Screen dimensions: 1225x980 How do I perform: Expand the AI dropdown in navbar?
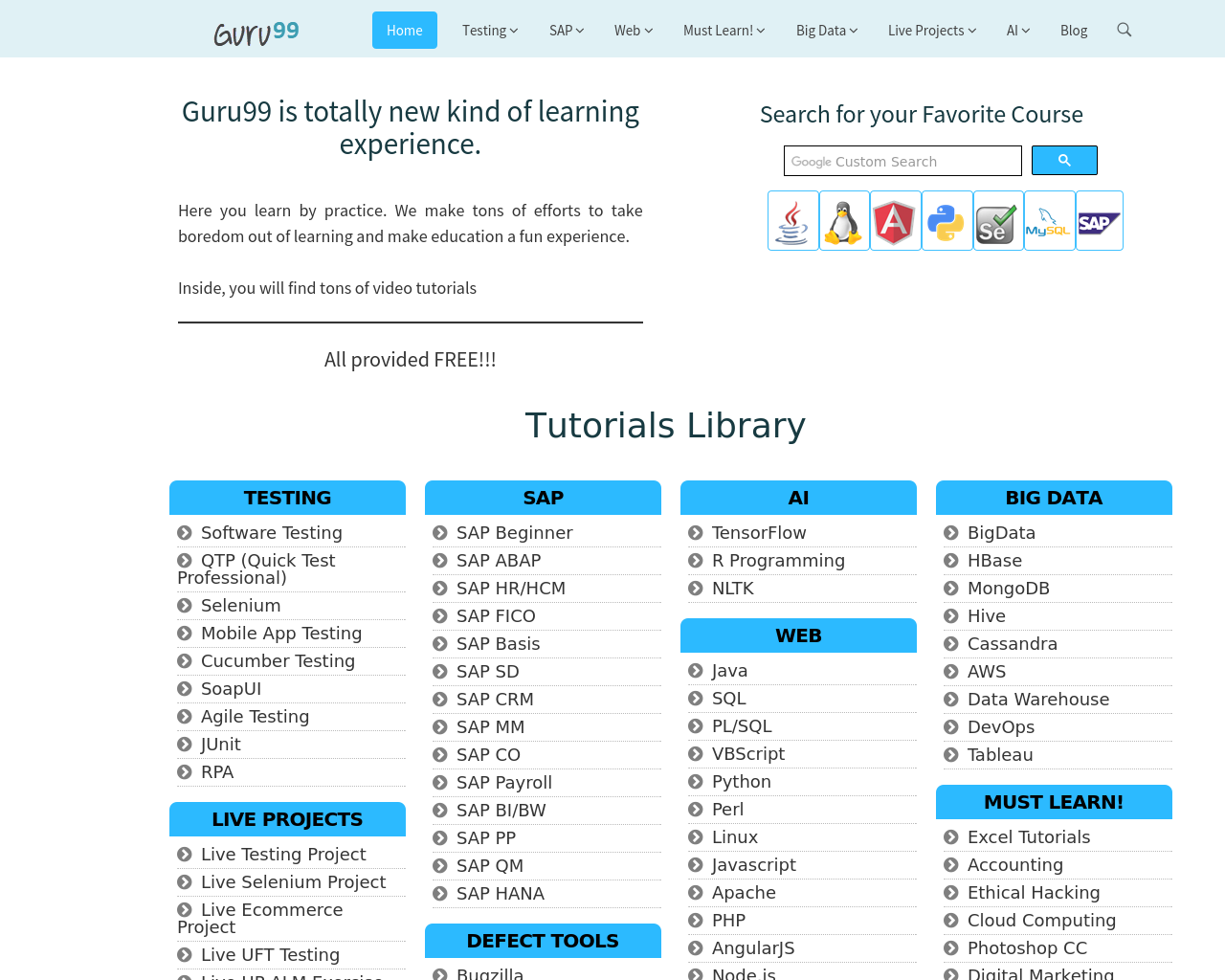1018,31
